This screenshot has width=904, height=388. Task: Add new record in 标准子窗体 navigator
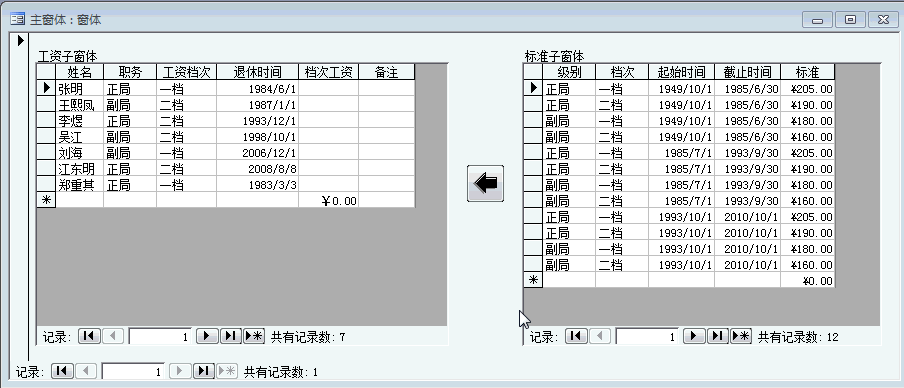click(x=741, y=336)
